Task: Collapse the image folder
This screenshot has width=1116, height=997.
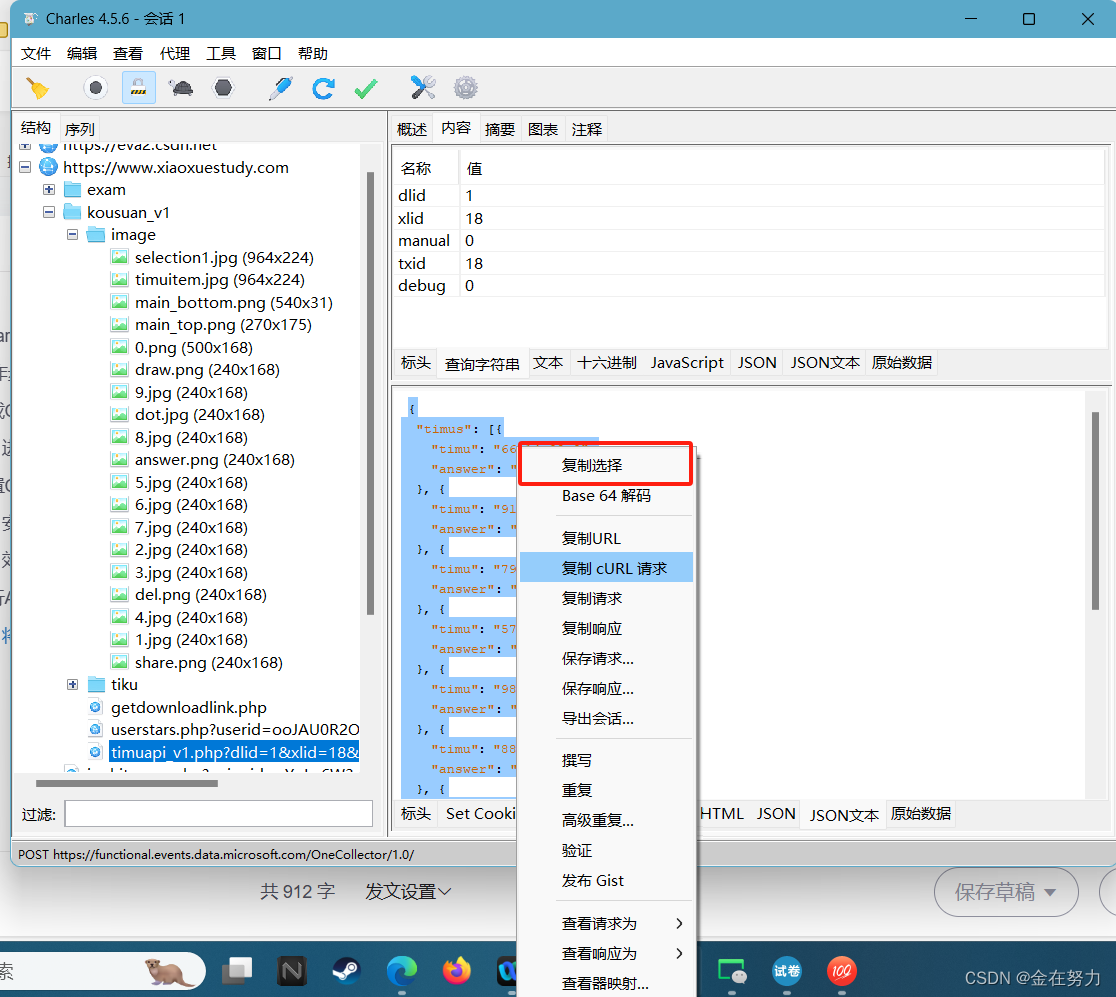Action: pyautogui.click(x=73, y=234)
